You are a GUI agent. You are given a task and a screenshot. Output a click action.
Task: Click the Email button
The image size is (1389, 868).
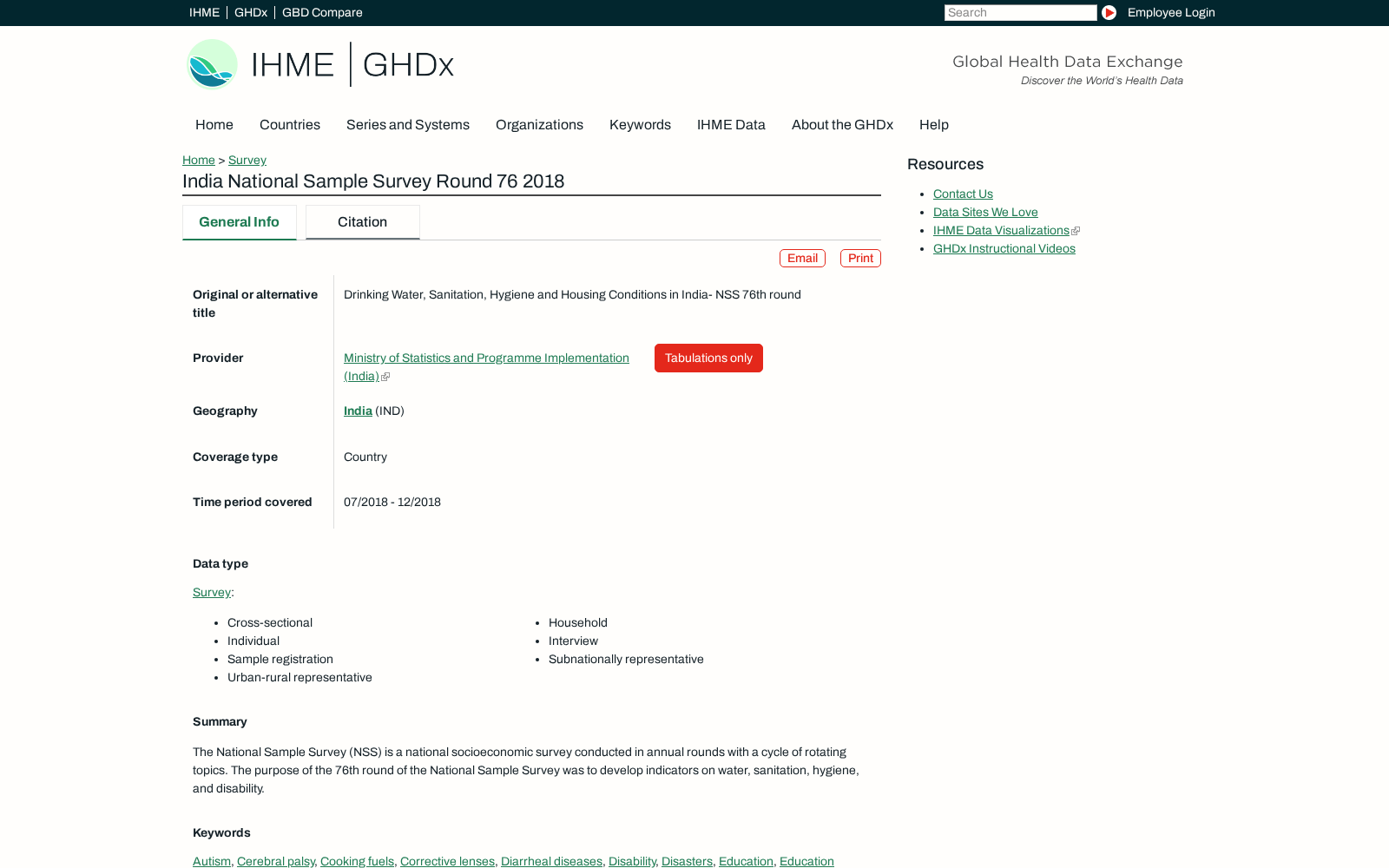802,259
